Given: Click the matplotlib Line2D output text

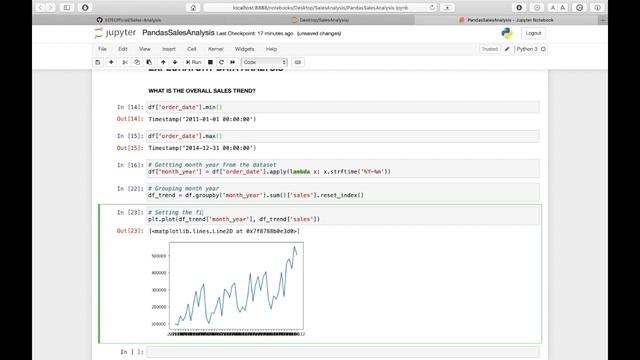Looking at the screenshot, I should [224, 231].
